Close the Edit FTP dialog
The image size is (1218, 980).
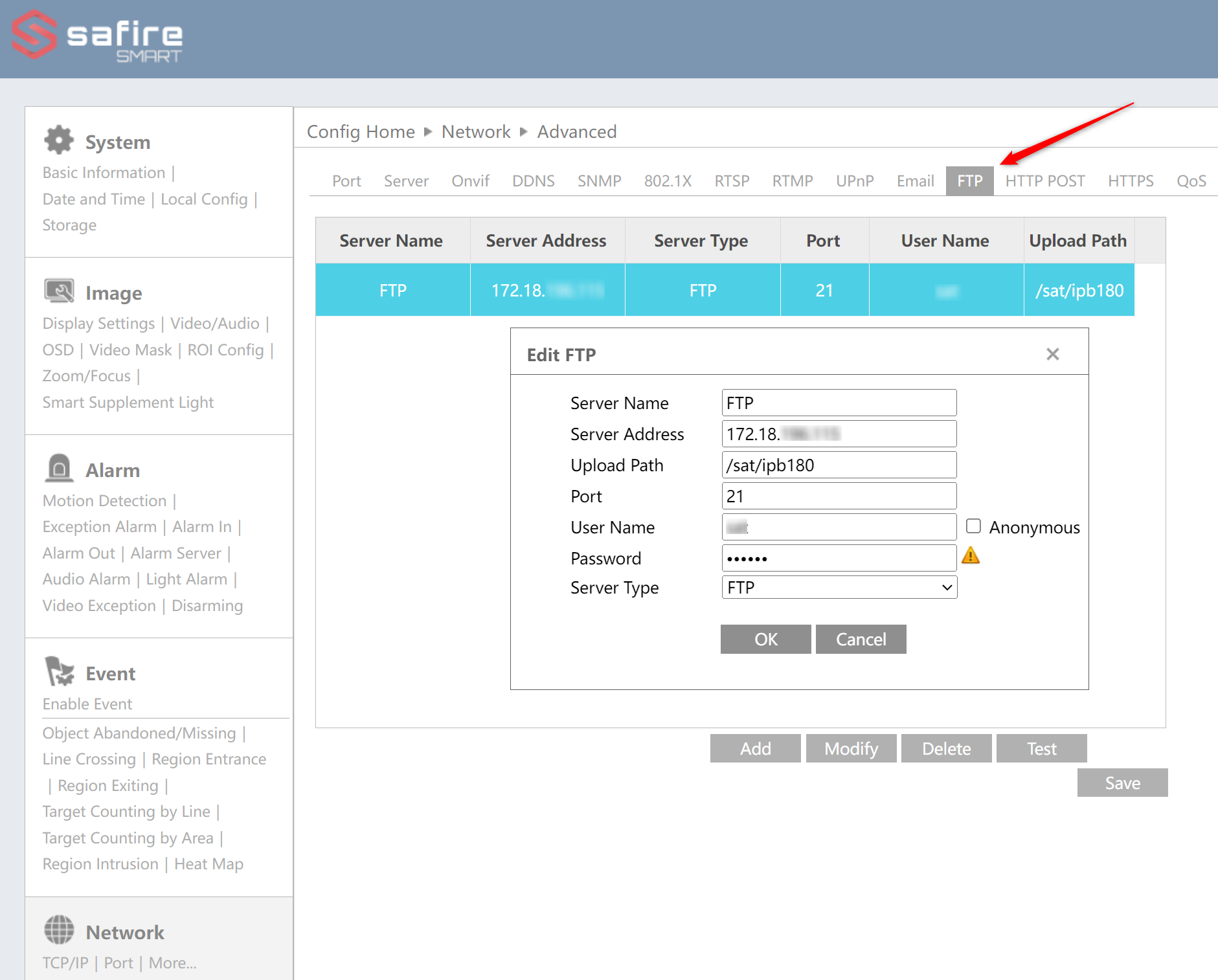[x=1052, y=354]
